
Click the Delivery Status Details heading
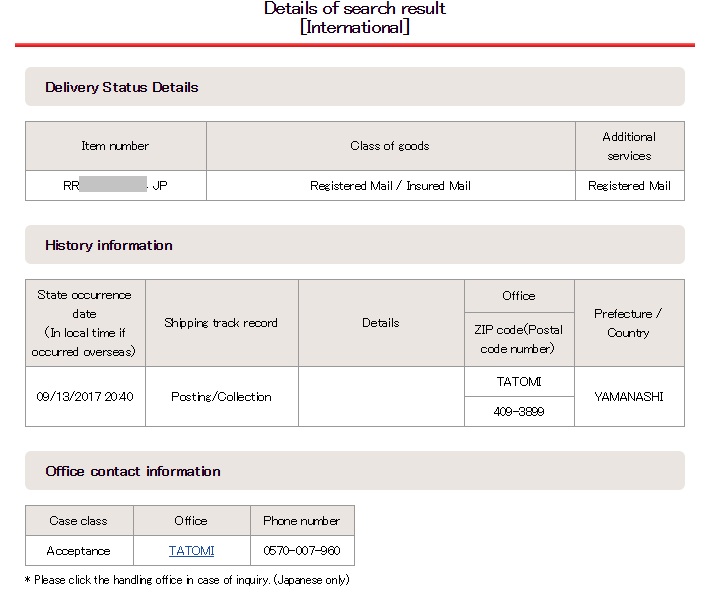(122, 87)
